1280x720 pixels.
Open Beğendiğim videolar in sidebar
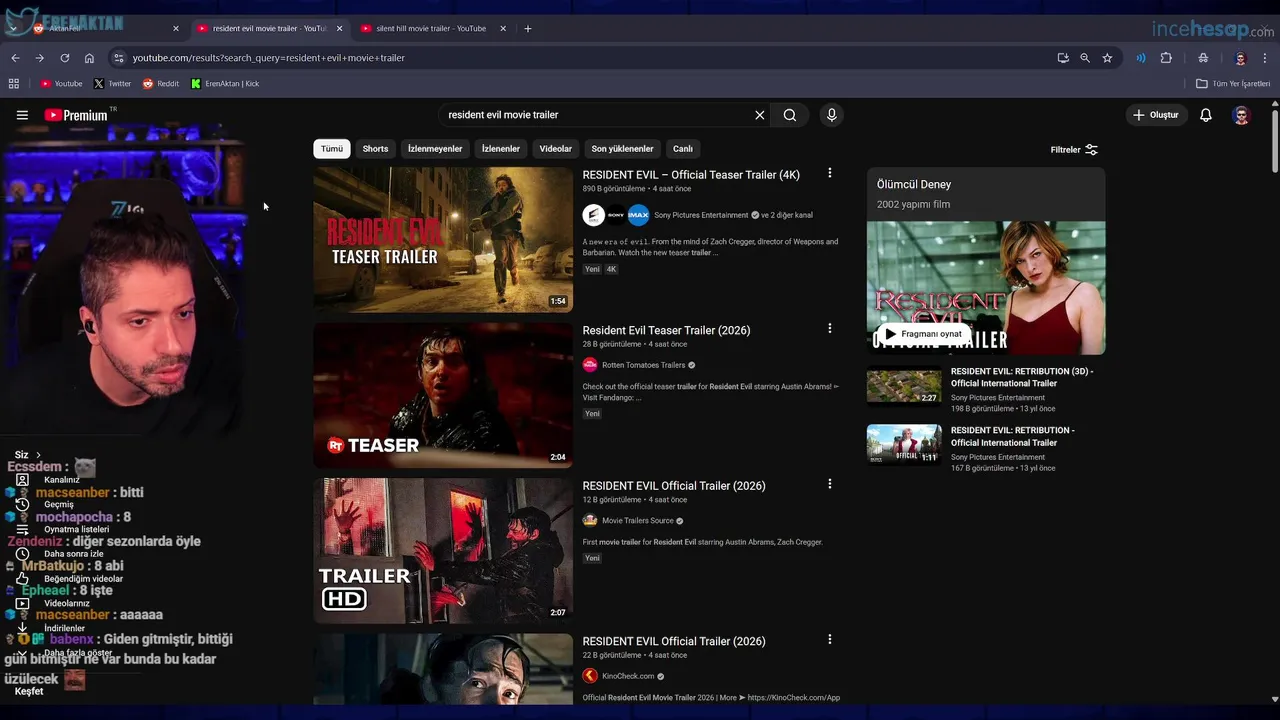click(x=83, y=579)
